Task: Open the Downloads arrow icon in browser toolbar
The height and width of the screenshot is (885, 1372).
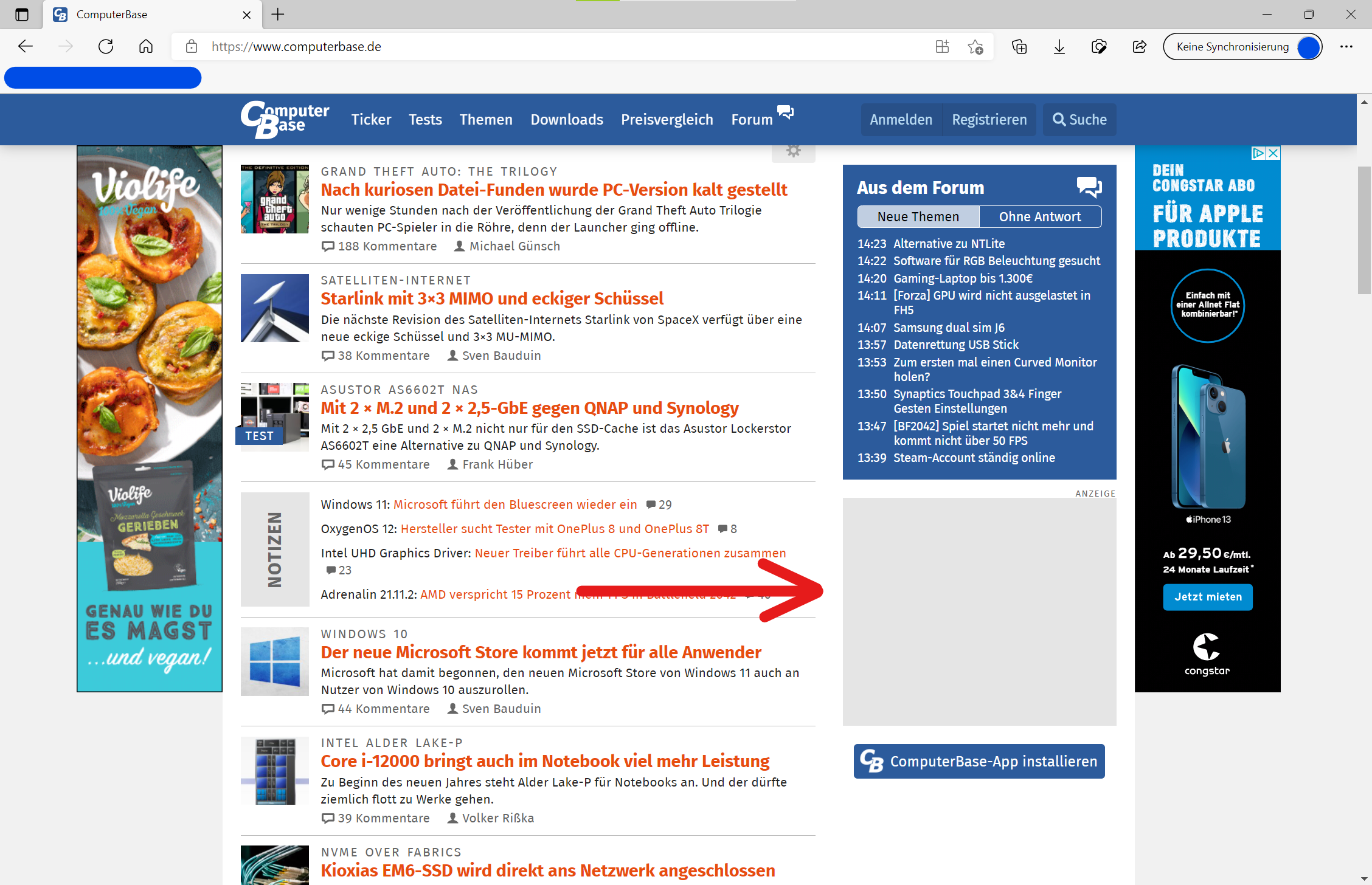Action: point(1059,47)
